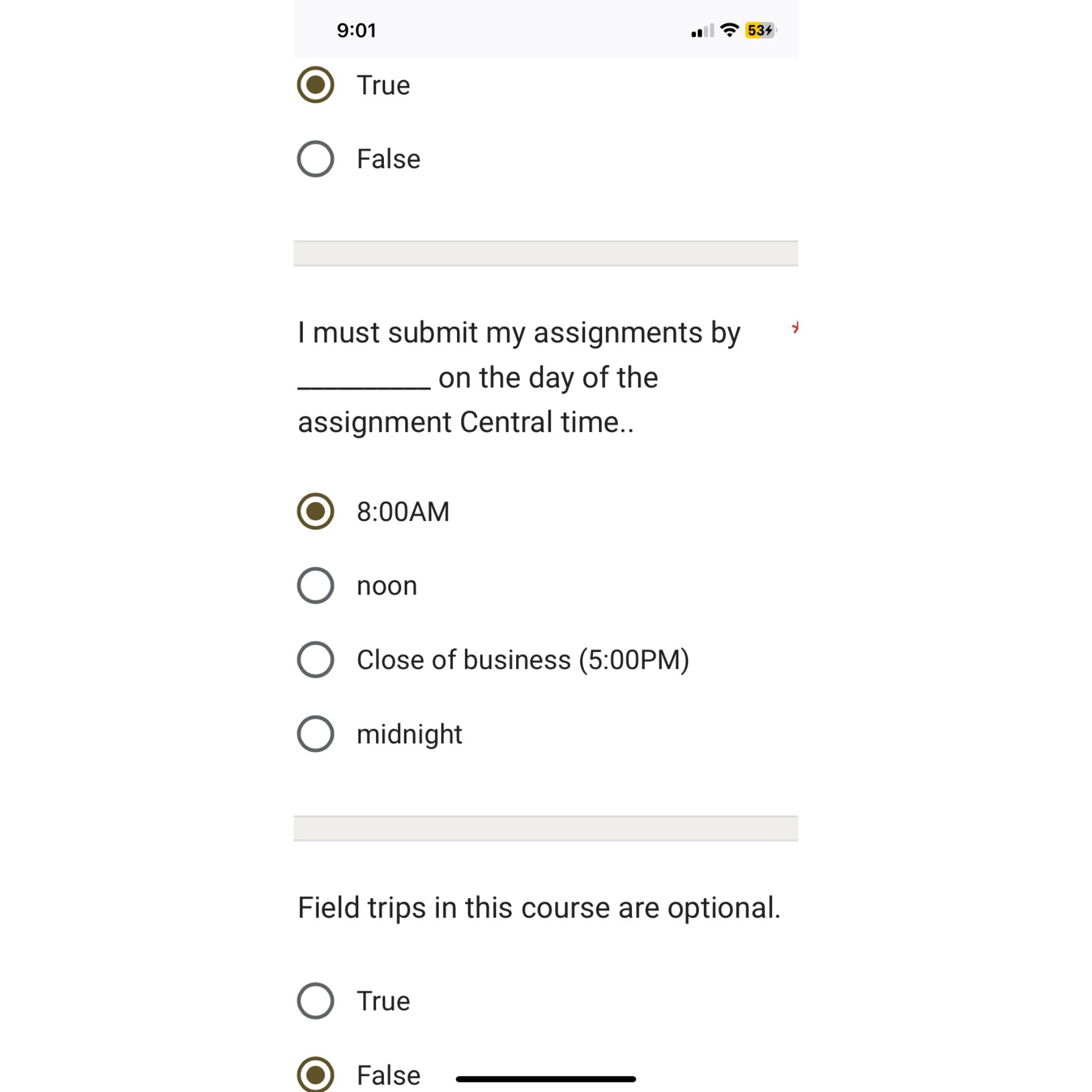This screenshot has height=1092, width=1092.
Task: Tap the 'noon' option text
Action: click(x=387, y=586)
